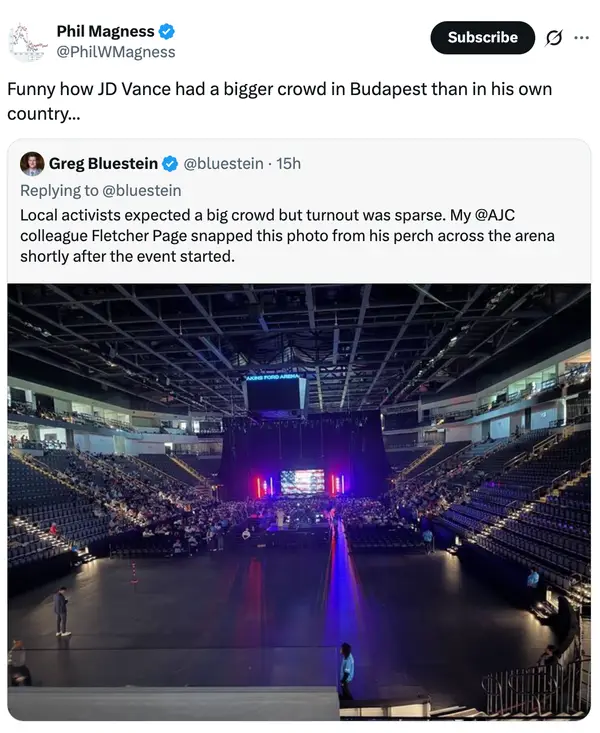The width and height of the screenshot is (600, 733).
Task: Click the verified badge beside Greg Bluestein
Action: [171, 164]
